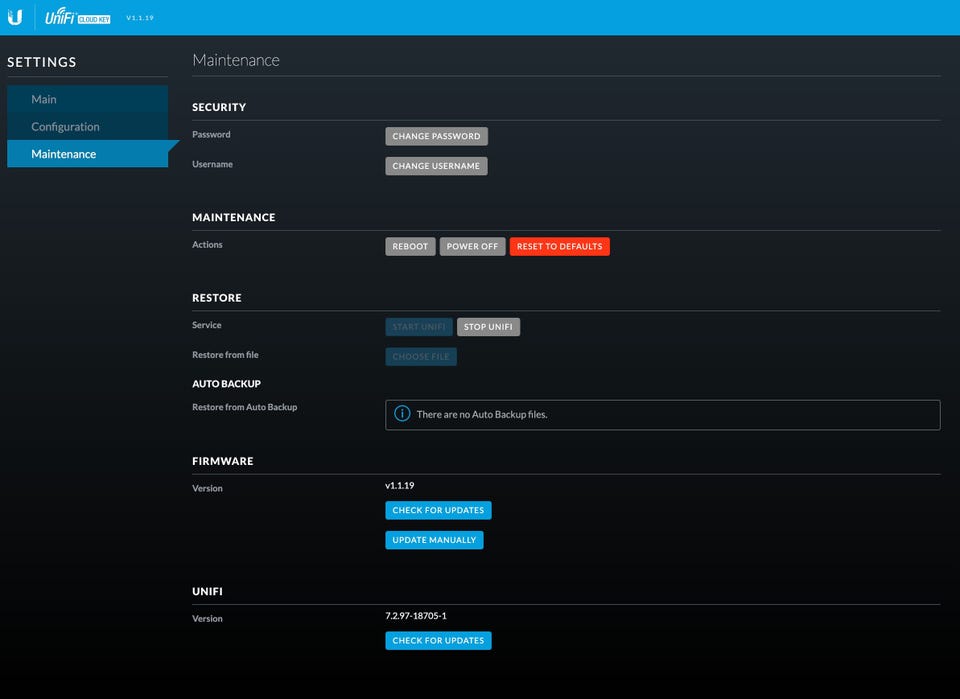
Task: Click Choose File for restore
Action: (421, 356)
